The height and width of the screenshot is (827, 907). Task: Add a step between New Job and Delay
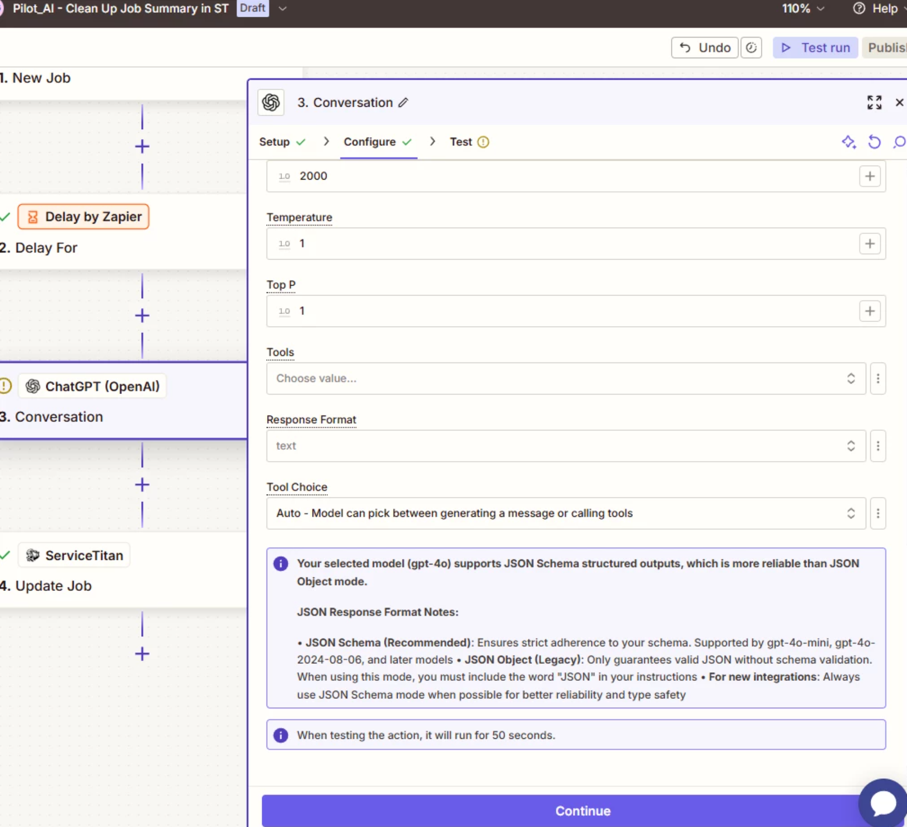pos(142,146)
